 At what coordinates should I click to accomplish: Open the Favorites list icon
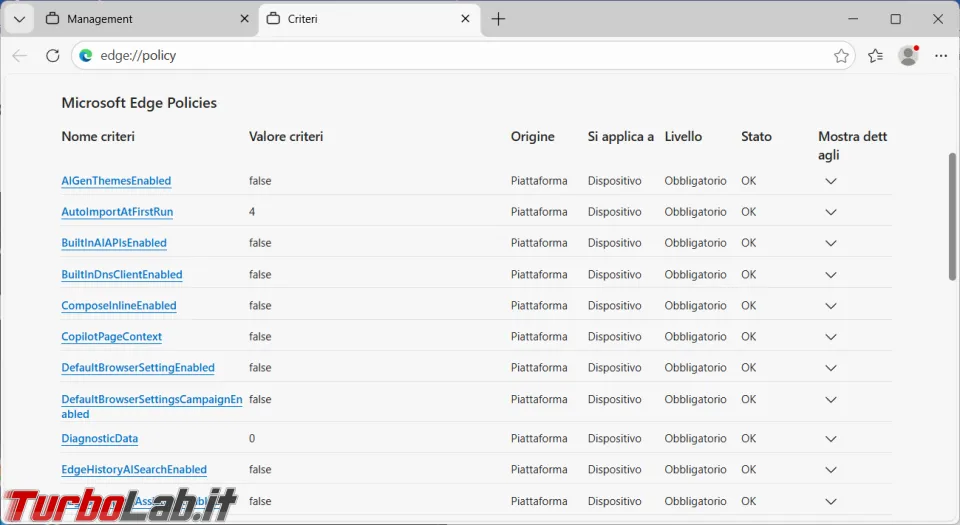[876, 56]
